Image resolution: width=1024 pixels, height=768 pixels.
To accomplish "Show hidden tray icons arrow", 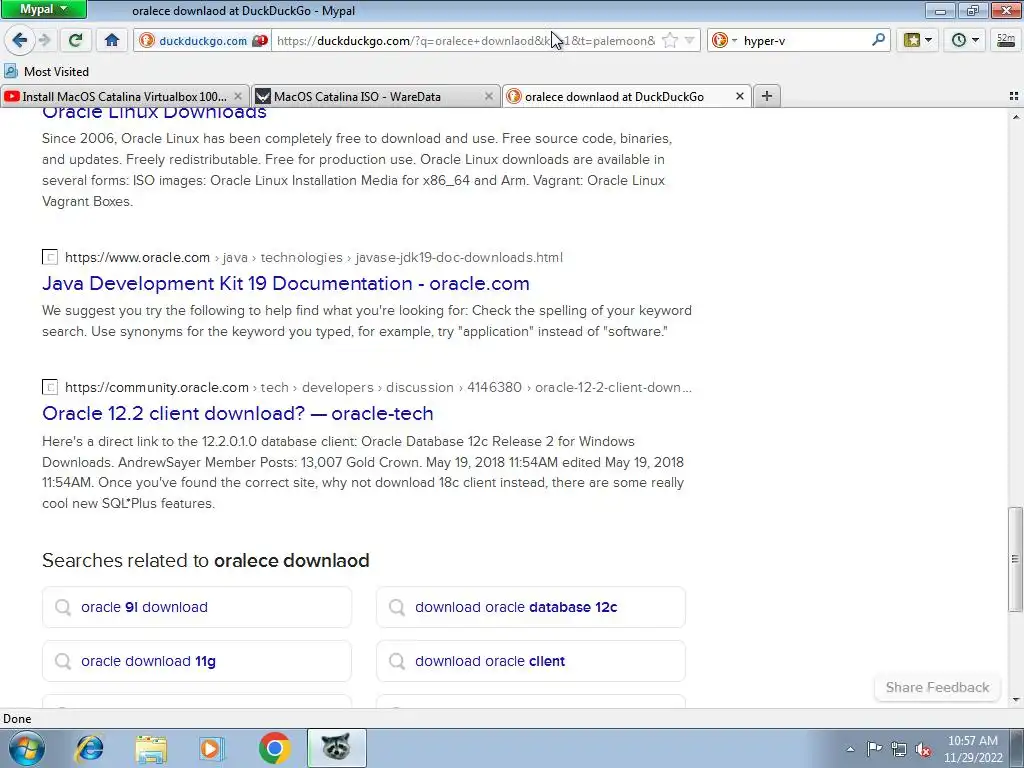I will click(850, 749).
